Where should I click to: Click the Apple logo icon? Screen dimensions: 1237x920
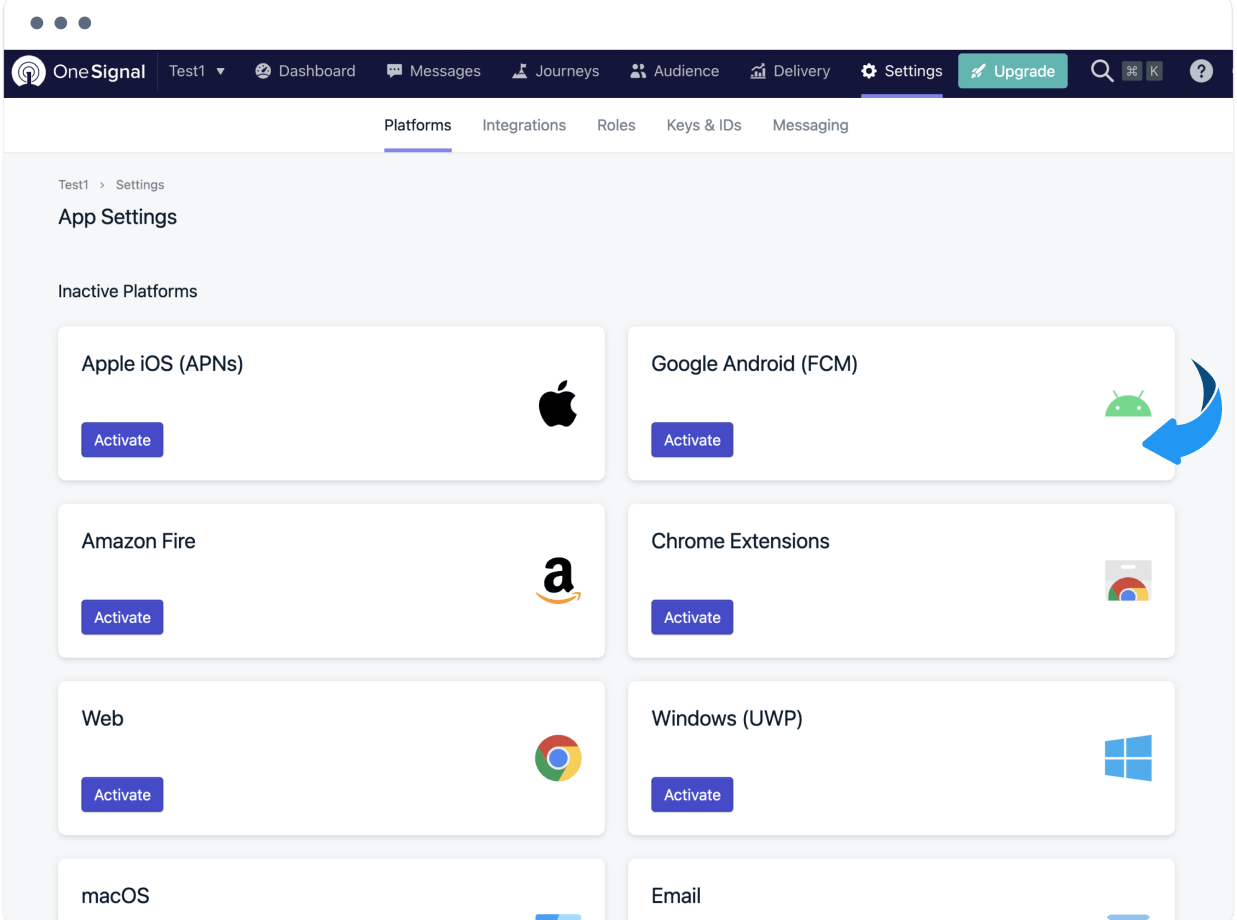tap(558, 403)
